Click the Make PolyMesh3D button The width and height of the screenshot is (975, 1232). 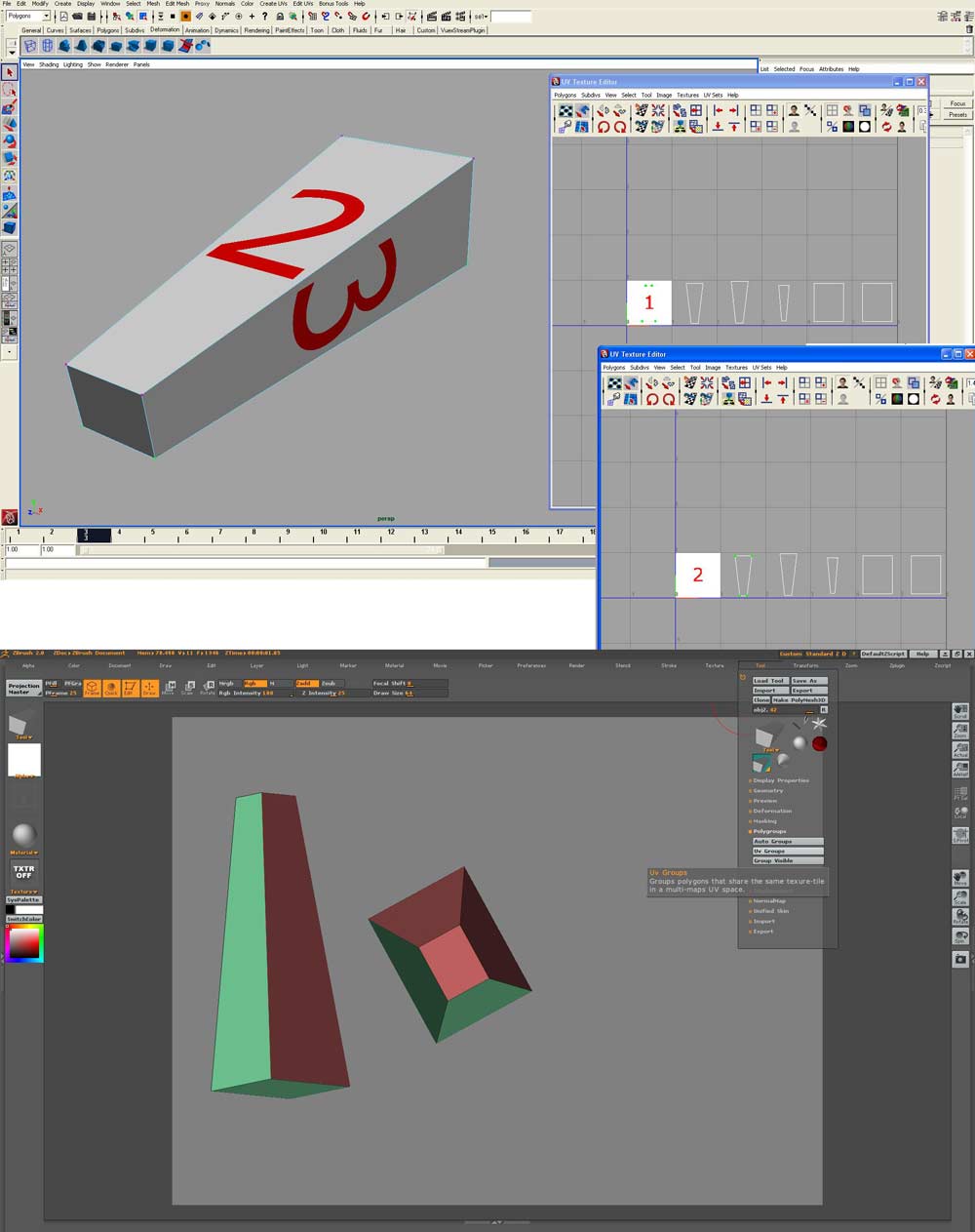[x=799, y=700]
